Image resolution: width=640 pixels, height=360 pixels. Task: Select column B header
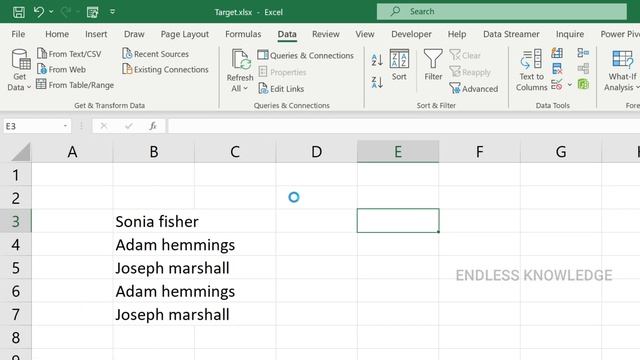point(153,152)
